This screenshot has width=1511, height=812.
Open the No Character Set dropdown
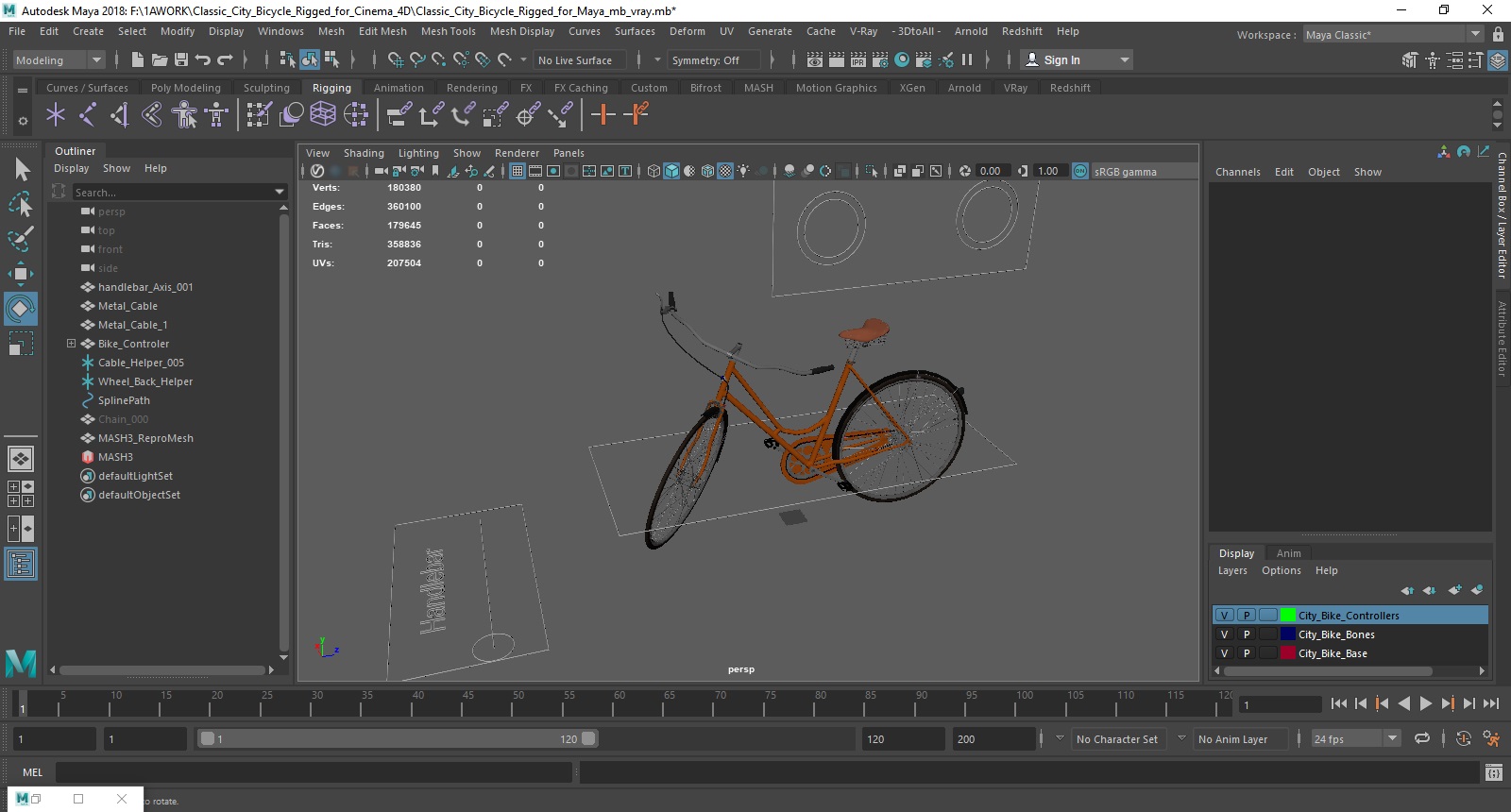[x=1060, y=738]
